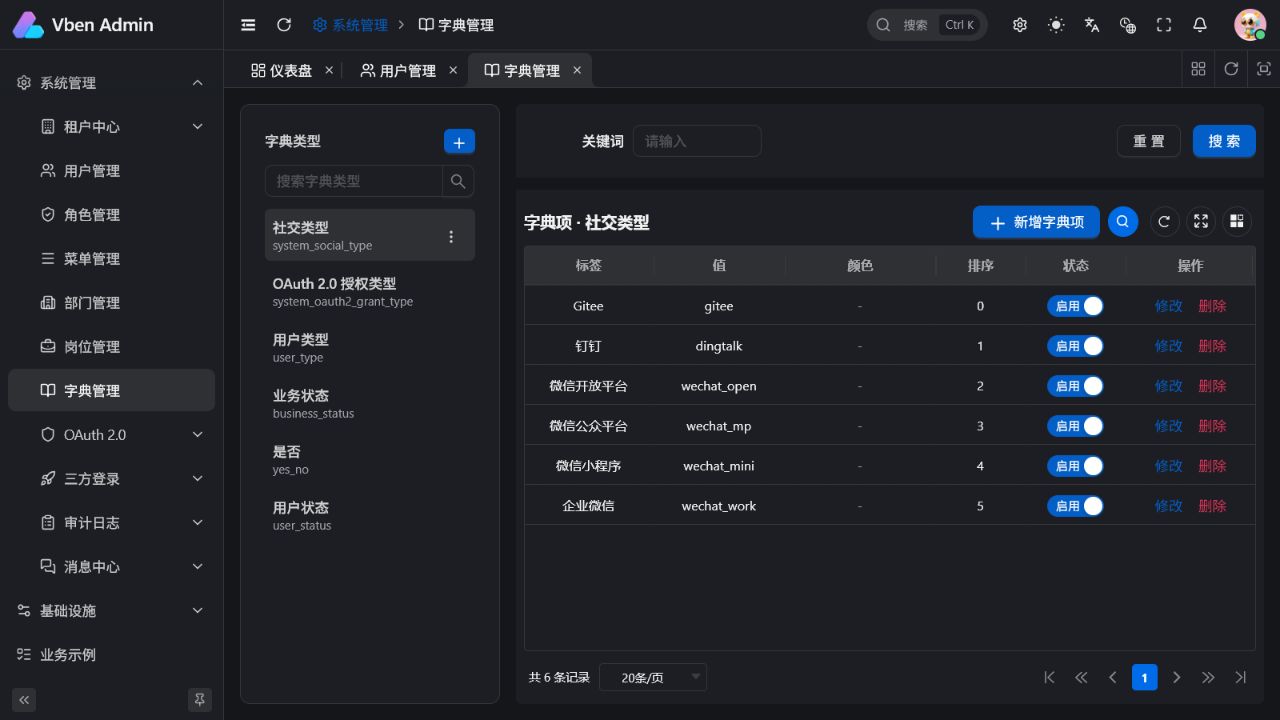Screen dimensions: 1280x720
Task: Focus the 搜索字典类型 input
Action: tap(354, 181)
